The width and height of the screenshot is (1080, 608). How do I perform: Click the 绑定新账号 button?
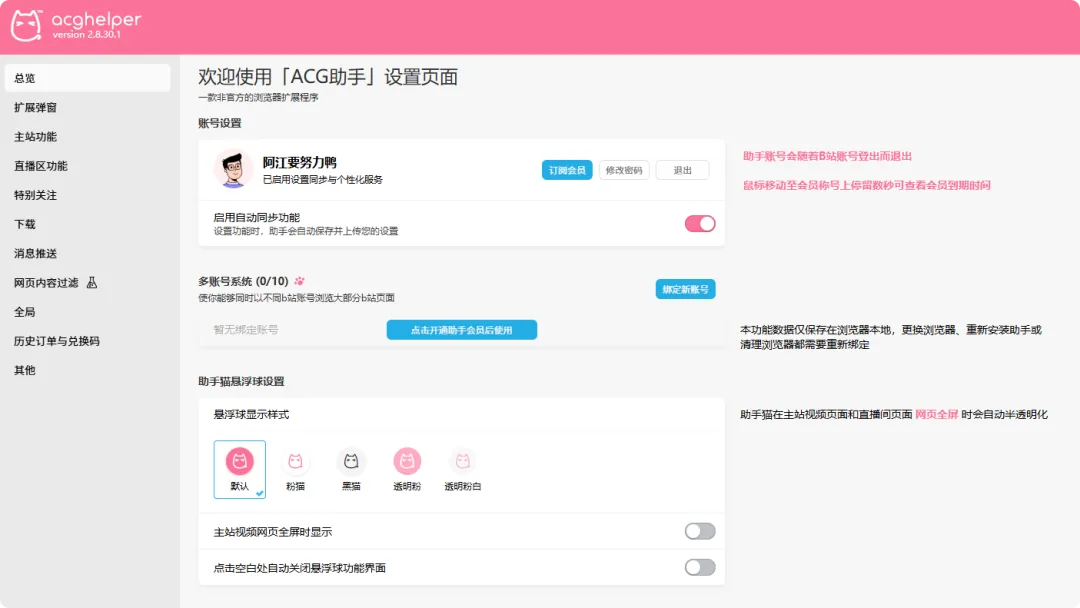click(685, 289)
